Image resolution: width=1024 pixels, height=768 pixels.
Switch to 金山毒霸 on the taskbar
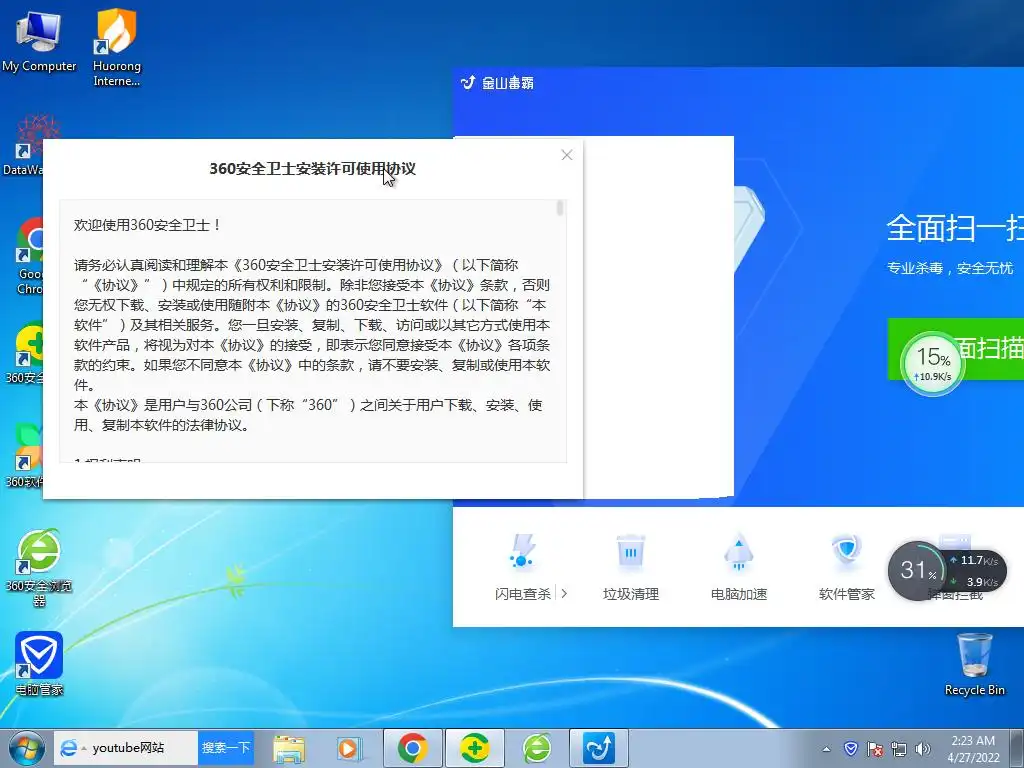(x=599, y=748)
